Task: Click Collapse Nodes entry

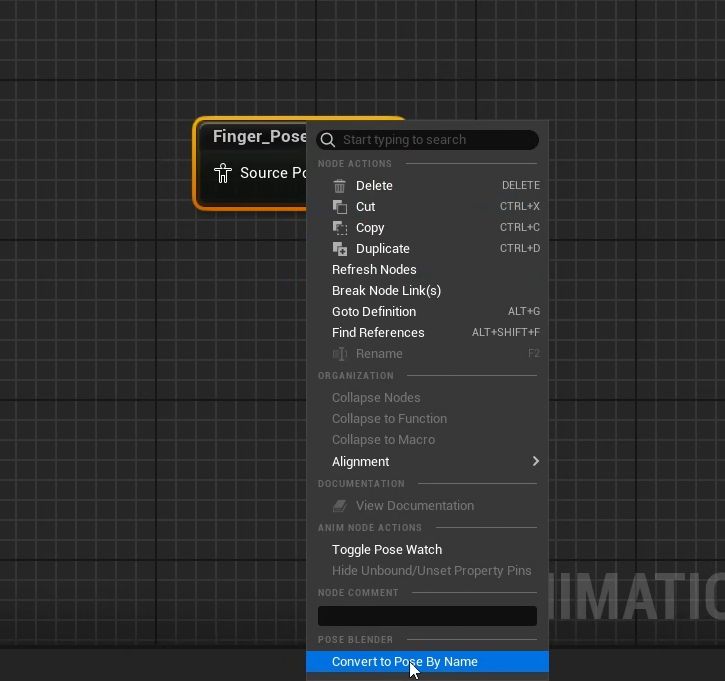Action: (x=428, y=398)
